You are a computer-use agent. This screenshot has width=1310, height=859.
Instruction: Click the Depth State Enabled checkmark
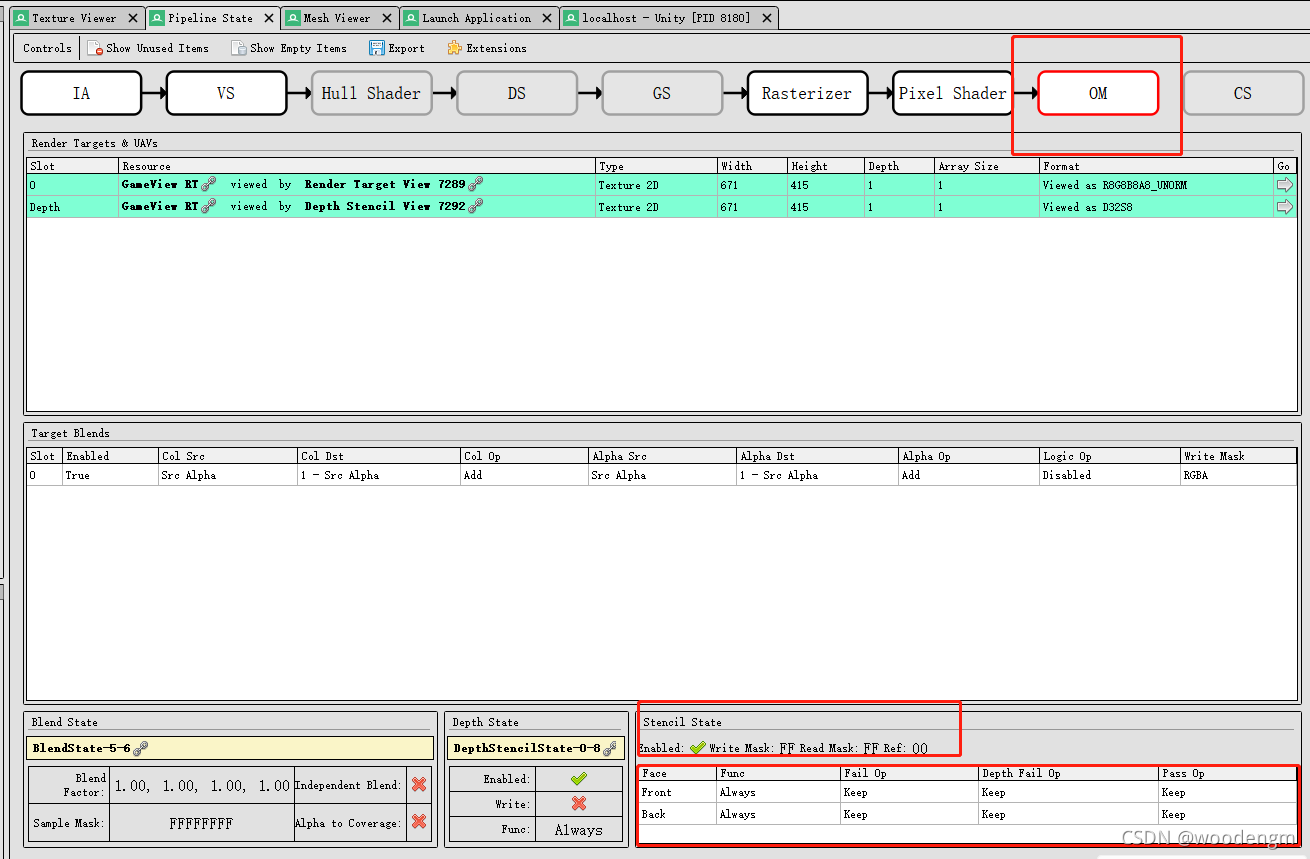(x=578, y=778)
